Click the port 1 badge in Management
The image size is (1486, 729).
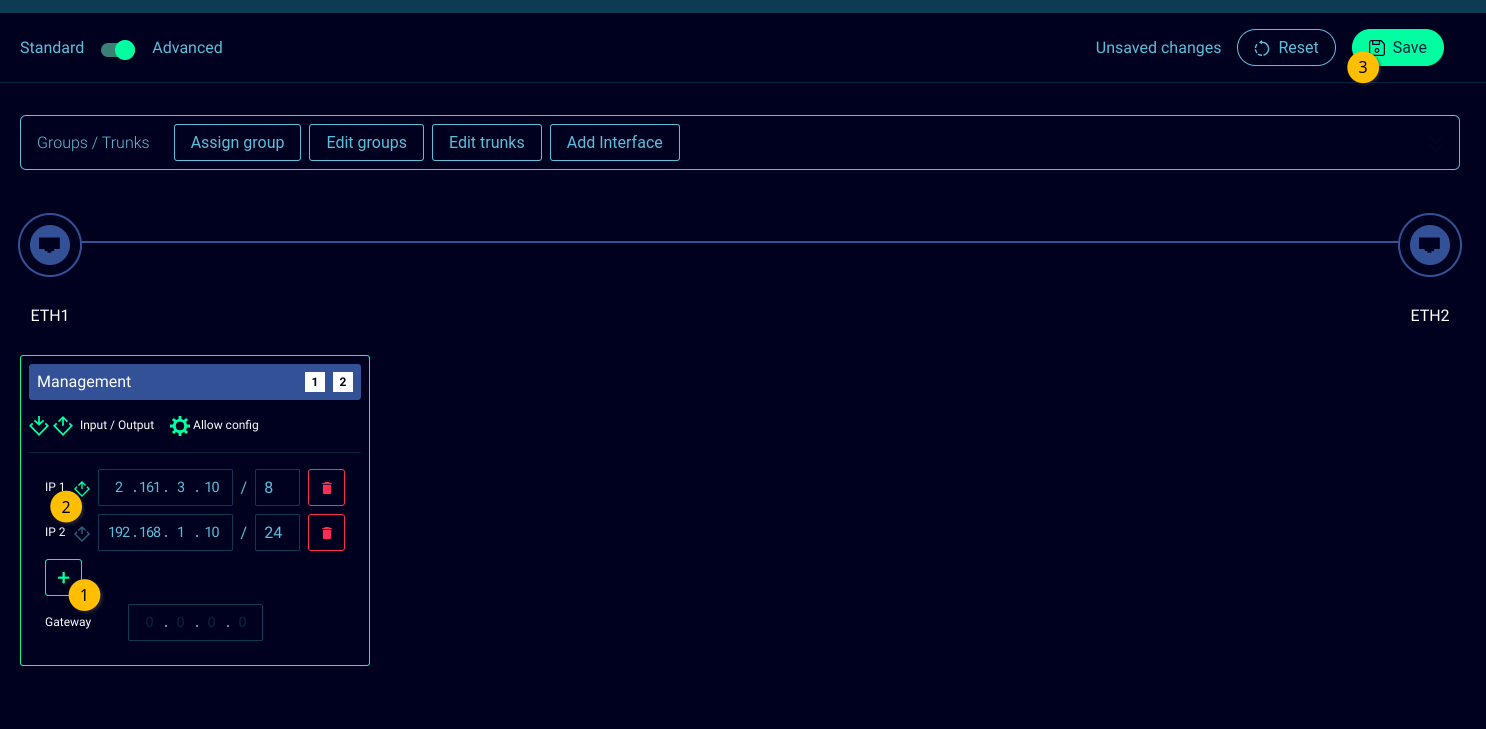315,382
